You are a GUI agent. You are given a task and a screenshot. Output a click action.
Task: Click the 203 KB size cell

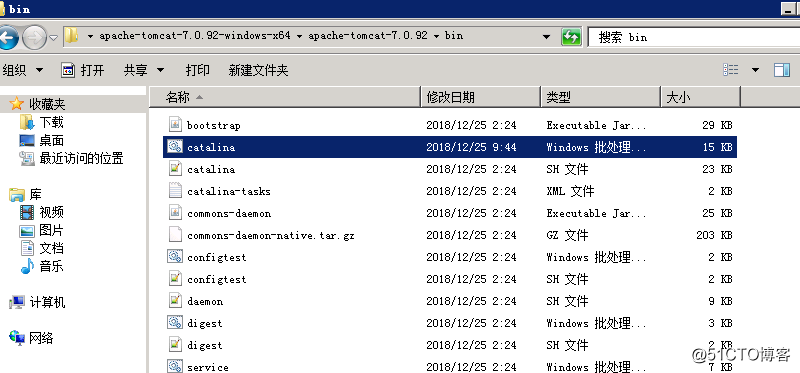pos(714,235)
